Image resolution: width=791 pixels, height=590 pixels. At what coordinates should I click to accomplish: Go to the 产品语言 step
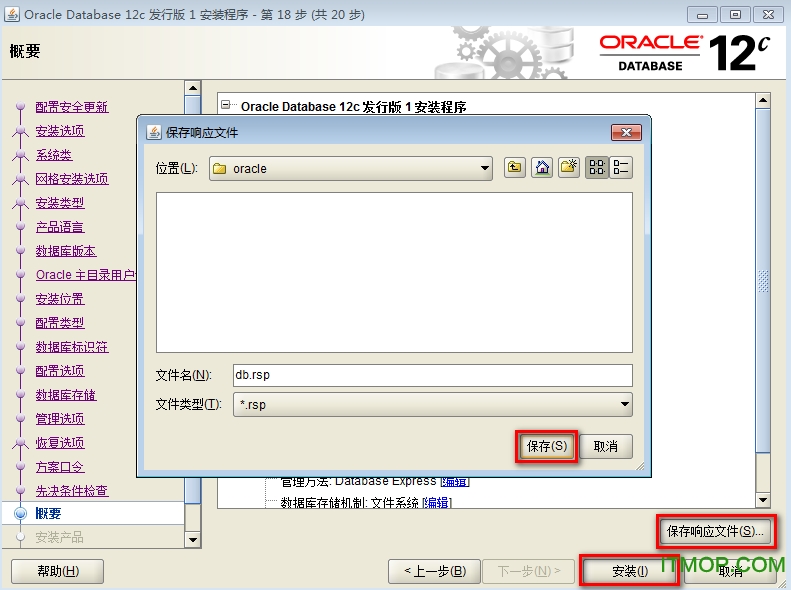click(x=60, y=227)
